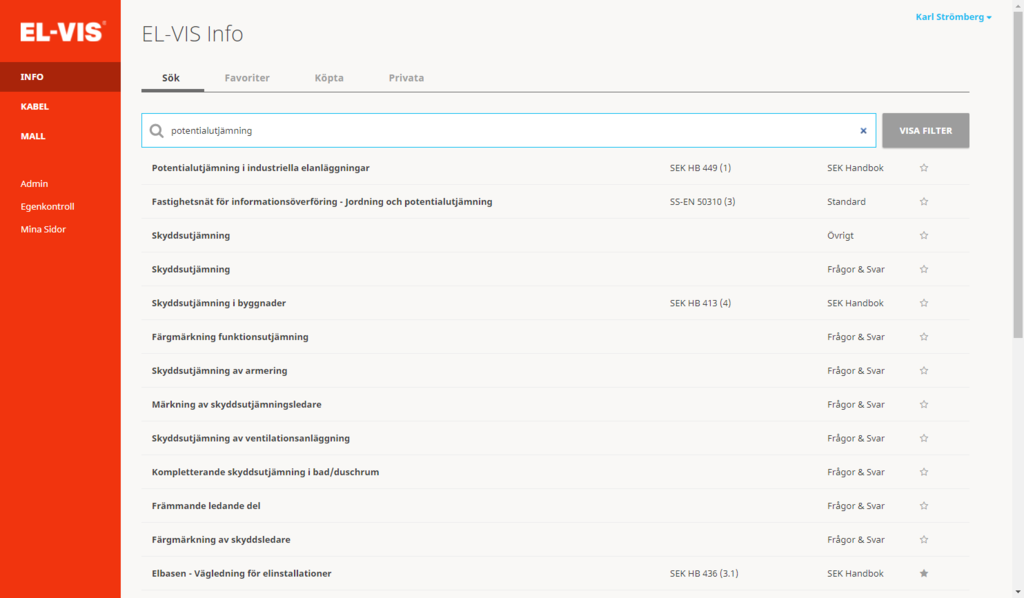Image resolution: width=1024 pixels, height=598 pixels.
Task: Click the search field containing 'potentialutjämning'
Action: tap(509, 131)
